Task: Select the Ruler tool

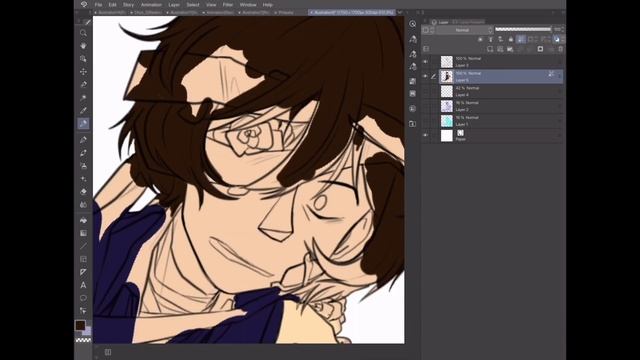Action: tap(83, 272)
